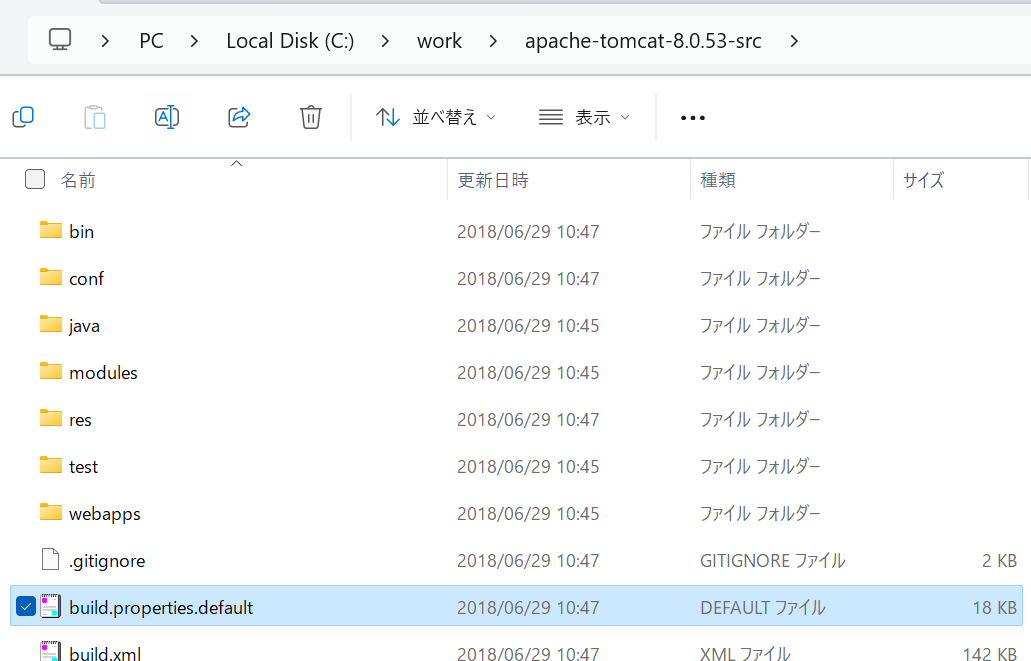Expand chevron after PC in breadcrumb

(x=194, y=41)
